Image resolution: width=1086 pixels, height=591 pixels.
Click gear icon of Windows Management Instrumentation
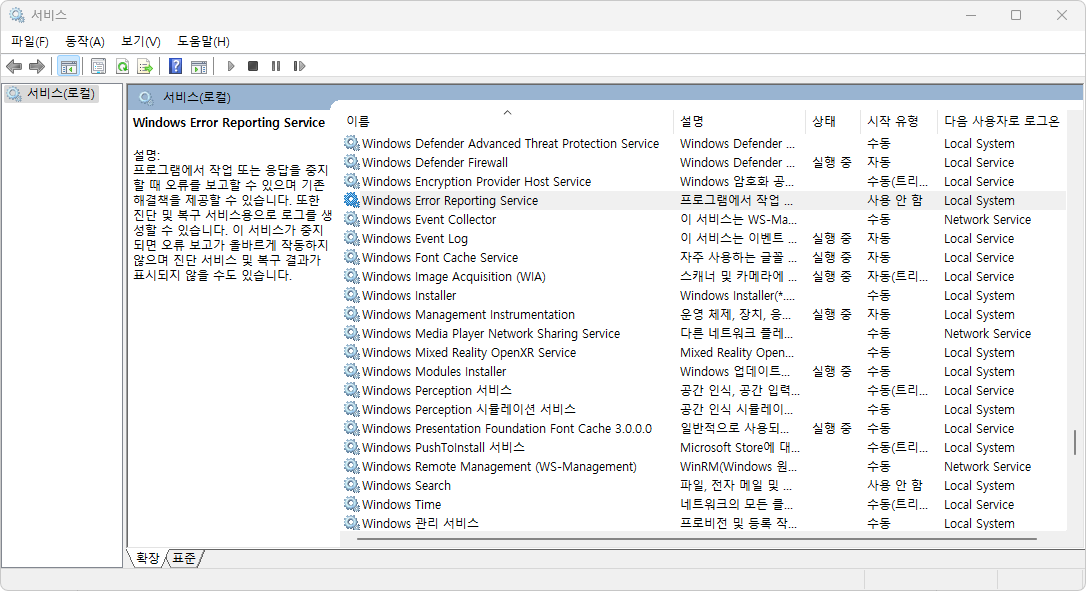(x=352, y=314)
